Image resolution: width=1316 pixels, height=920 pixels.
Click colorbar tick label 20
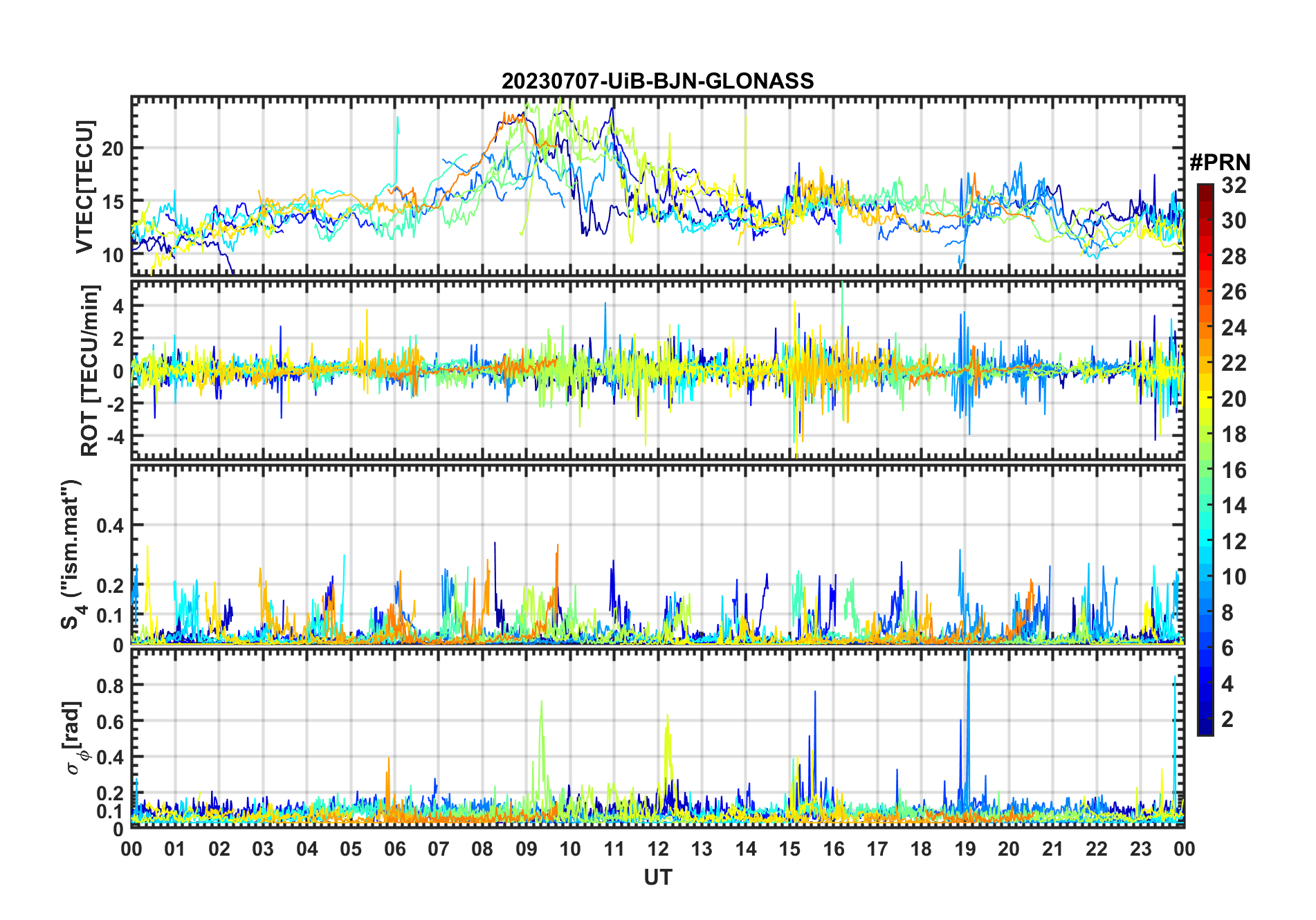[x=1234, y=399]
